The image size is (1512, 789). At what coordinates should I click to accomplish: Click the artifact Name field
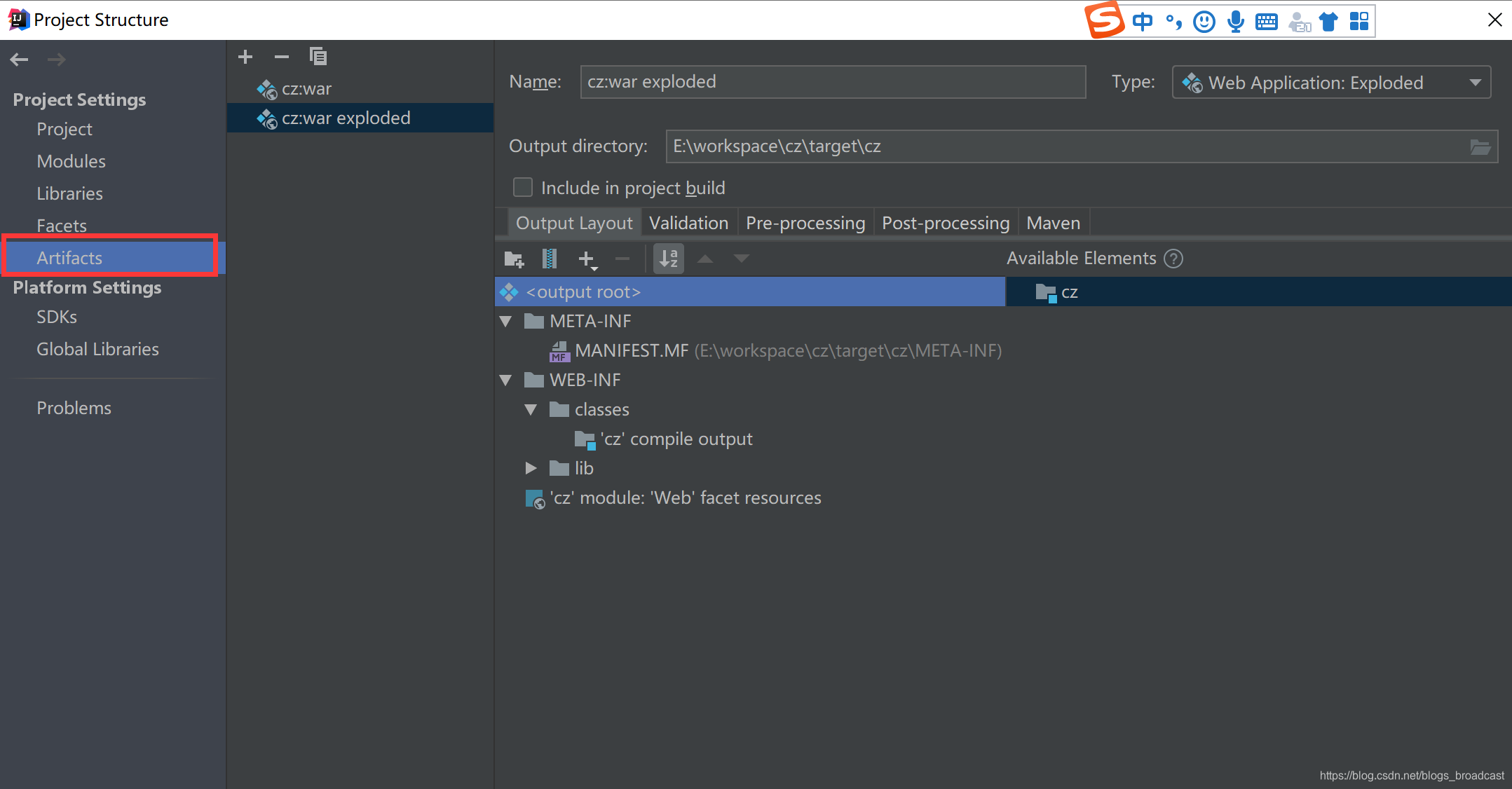click(x=832, y=82)
